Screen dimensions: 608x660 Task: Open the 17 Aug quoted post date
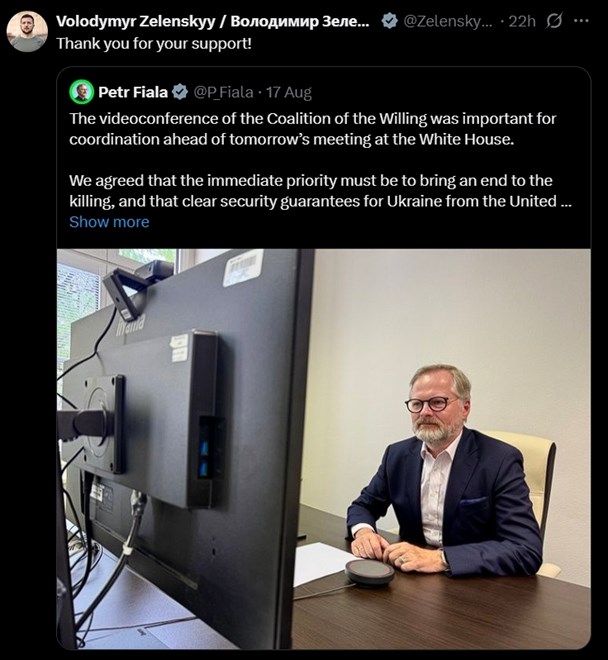pyautogui.click(x=289, y=92)
